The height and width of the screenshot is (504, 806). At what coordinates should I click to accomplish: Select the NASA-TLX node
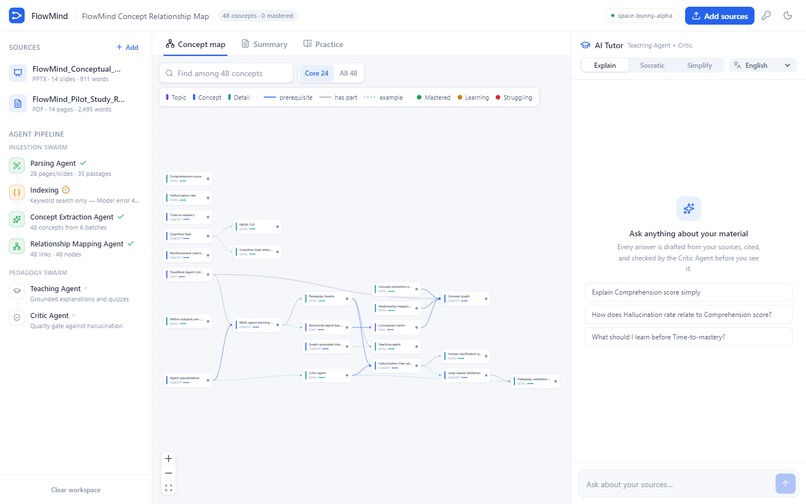tap(258, 226)
